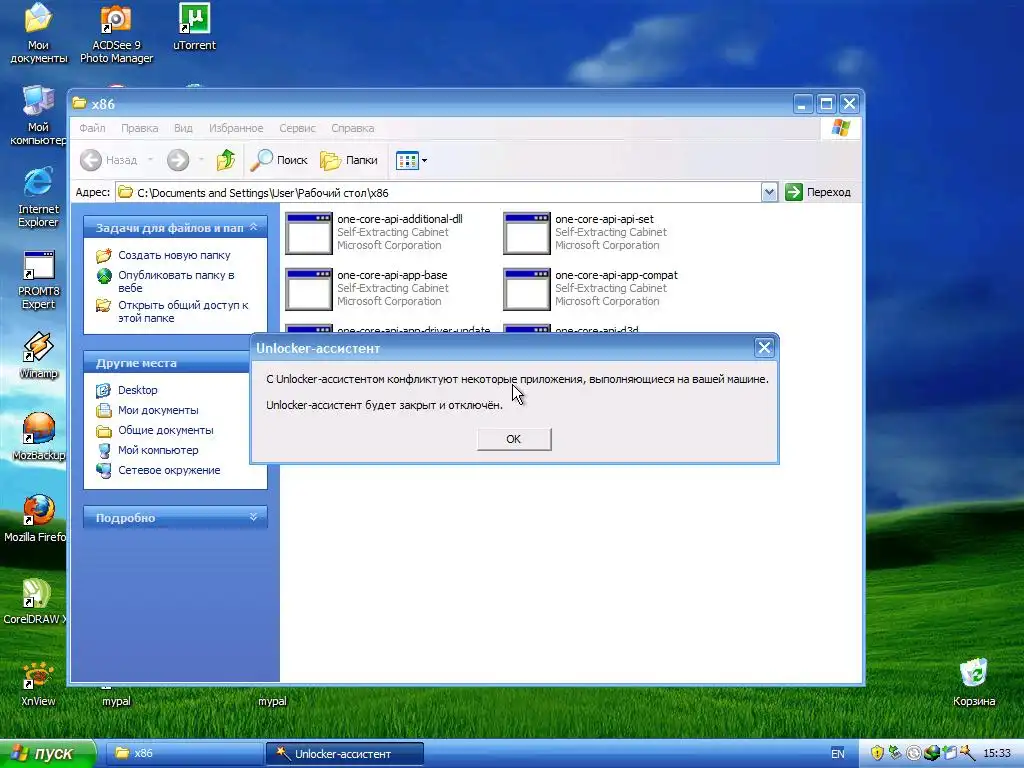Switch to Unlocker-ассистент taskbar button
The height and width of the screenshot is (768, 1024).
tap(345, 754)
